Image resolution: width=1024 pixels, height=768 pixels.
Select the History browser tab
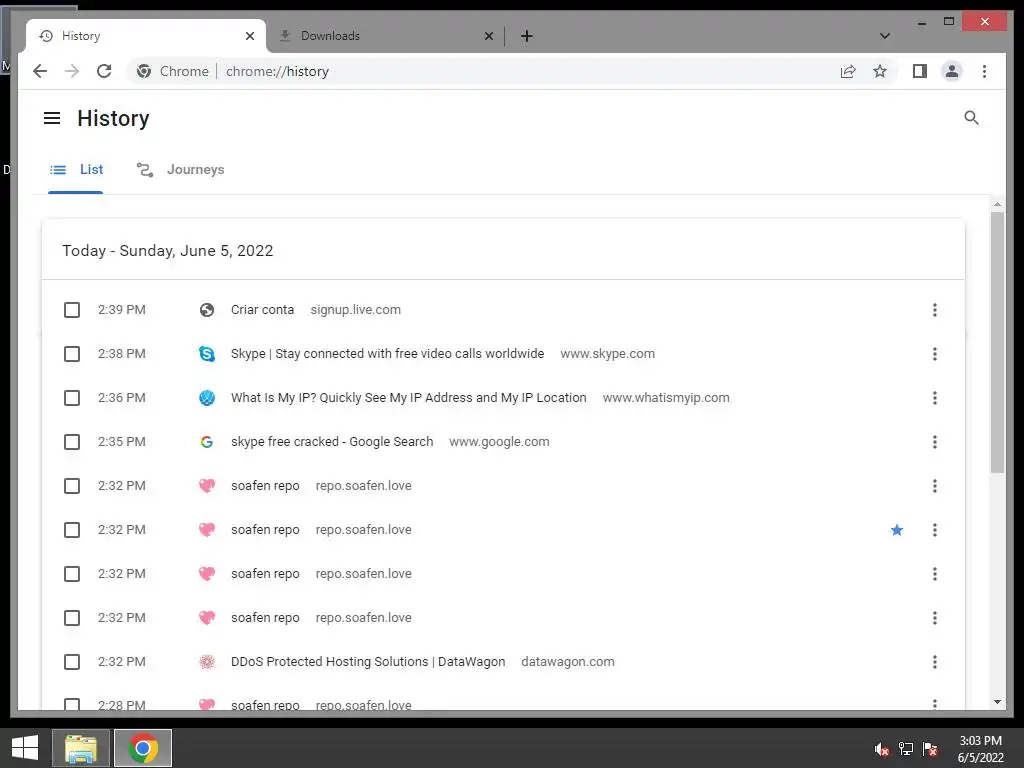tap(146, 36)
